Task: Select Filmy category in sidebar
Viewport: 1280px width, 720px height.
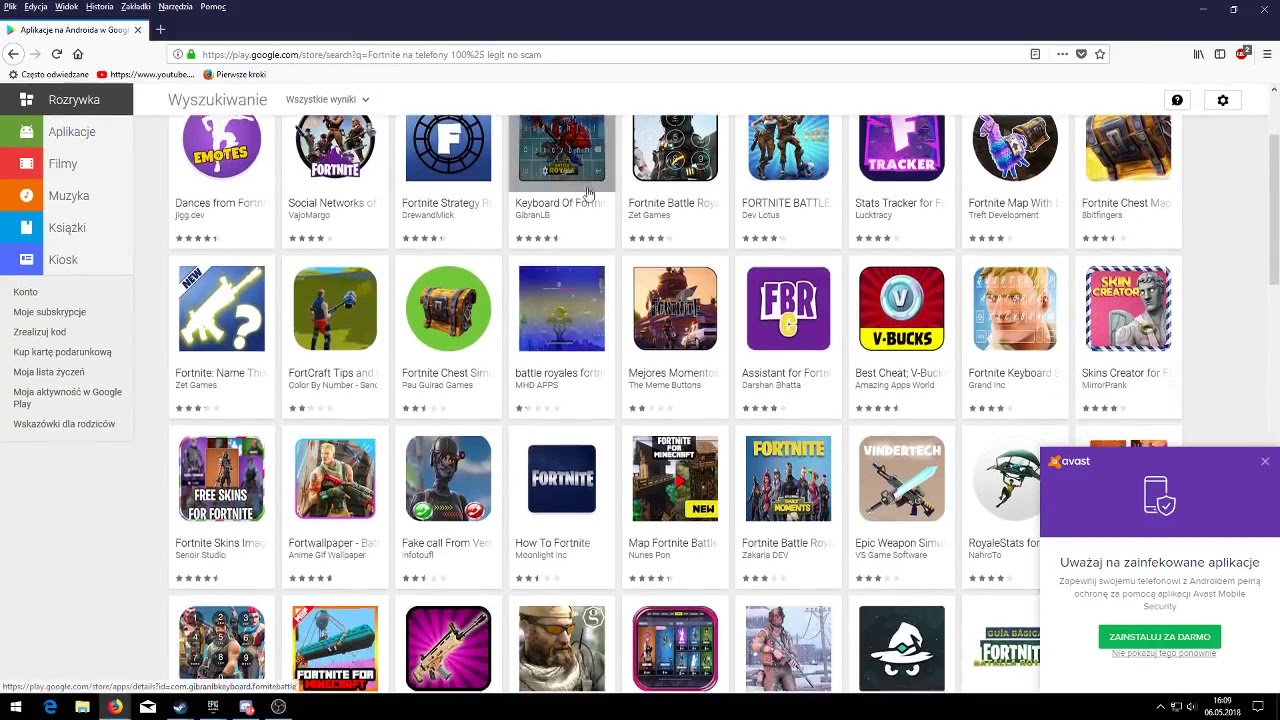Action: coord(66,164)
